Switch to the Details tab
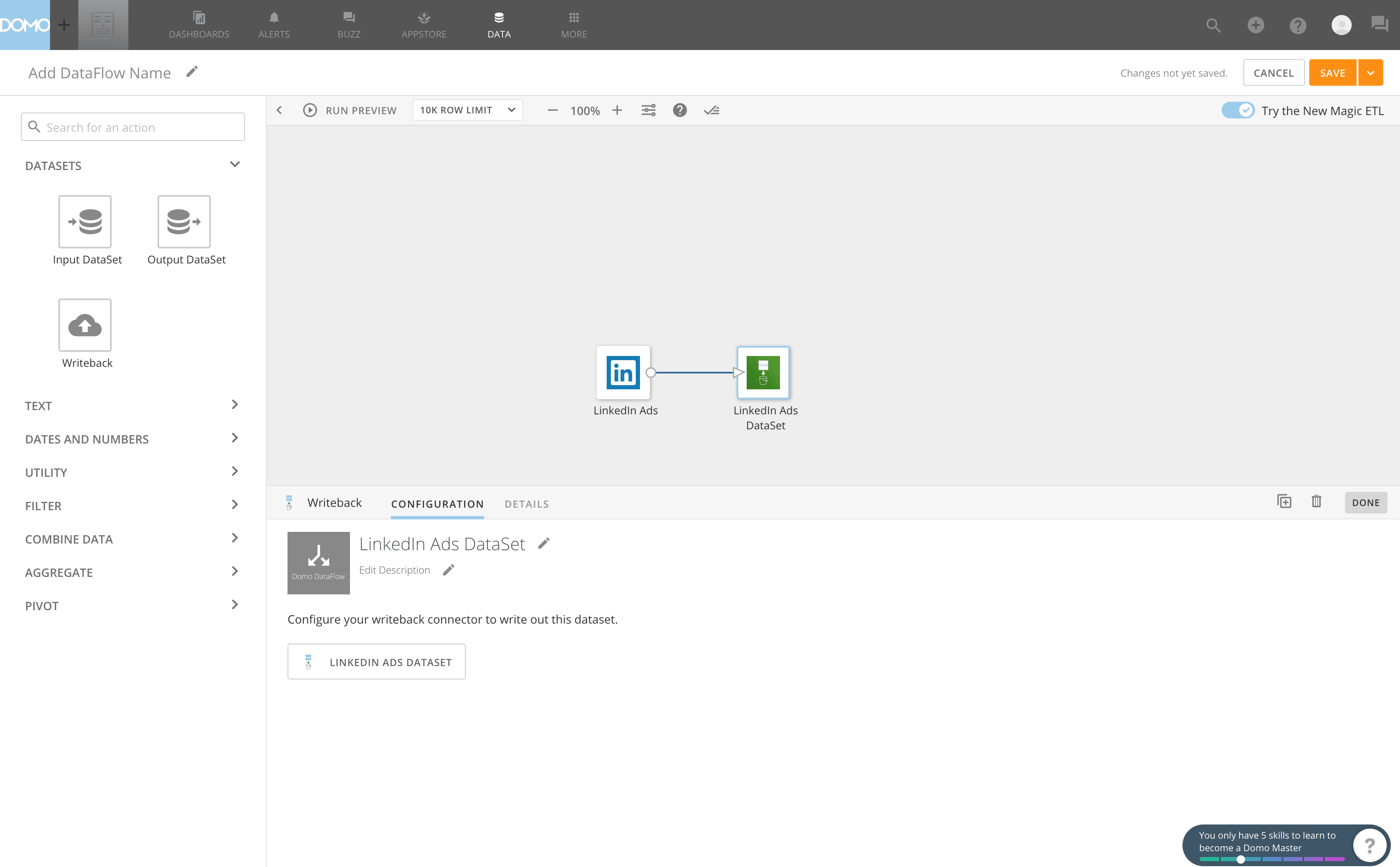Image resolution: width=1400 pixels, height=867 pixels. tap(526, 504)
